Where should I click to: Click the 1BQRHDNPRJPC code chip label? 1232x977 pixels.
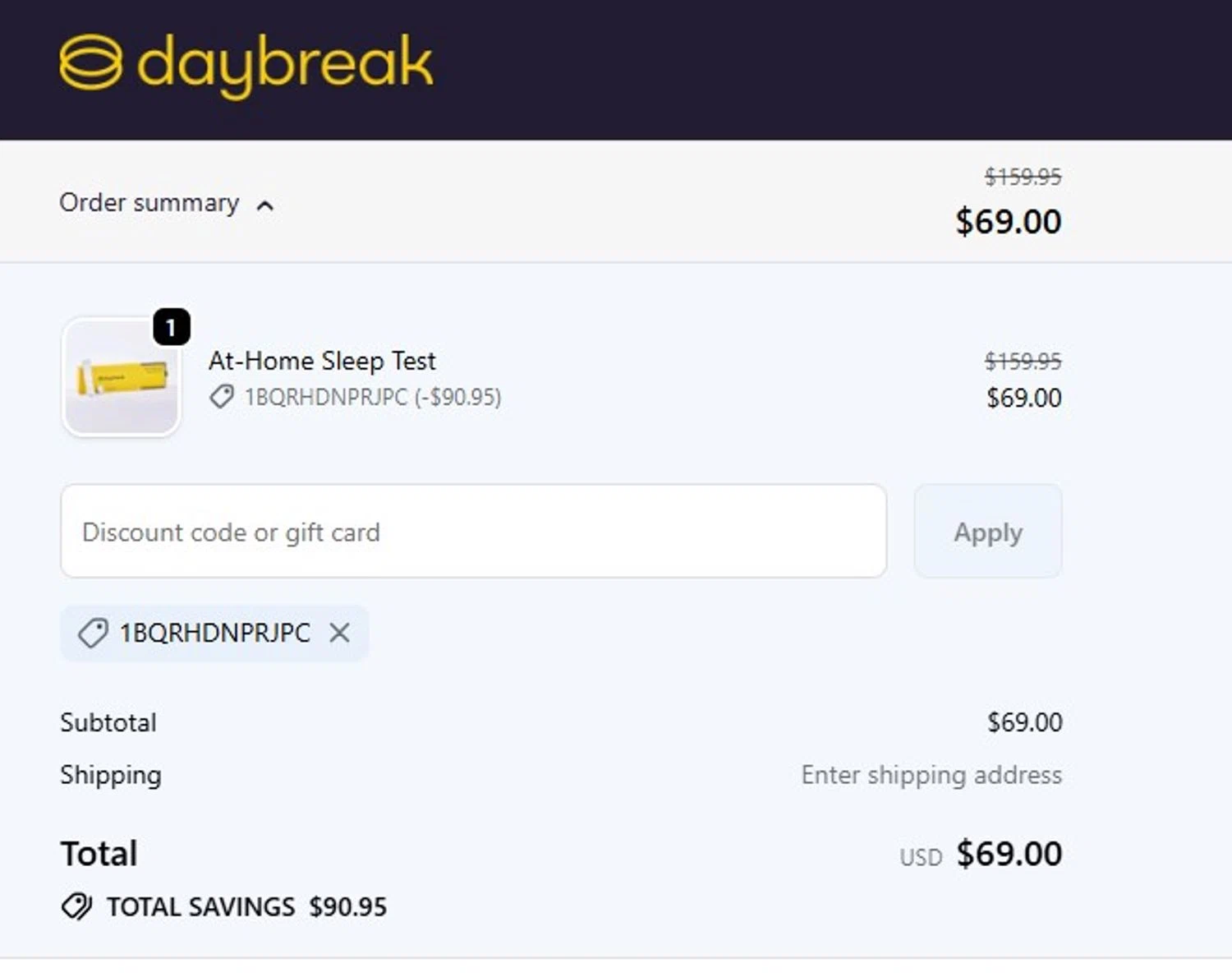215,633
